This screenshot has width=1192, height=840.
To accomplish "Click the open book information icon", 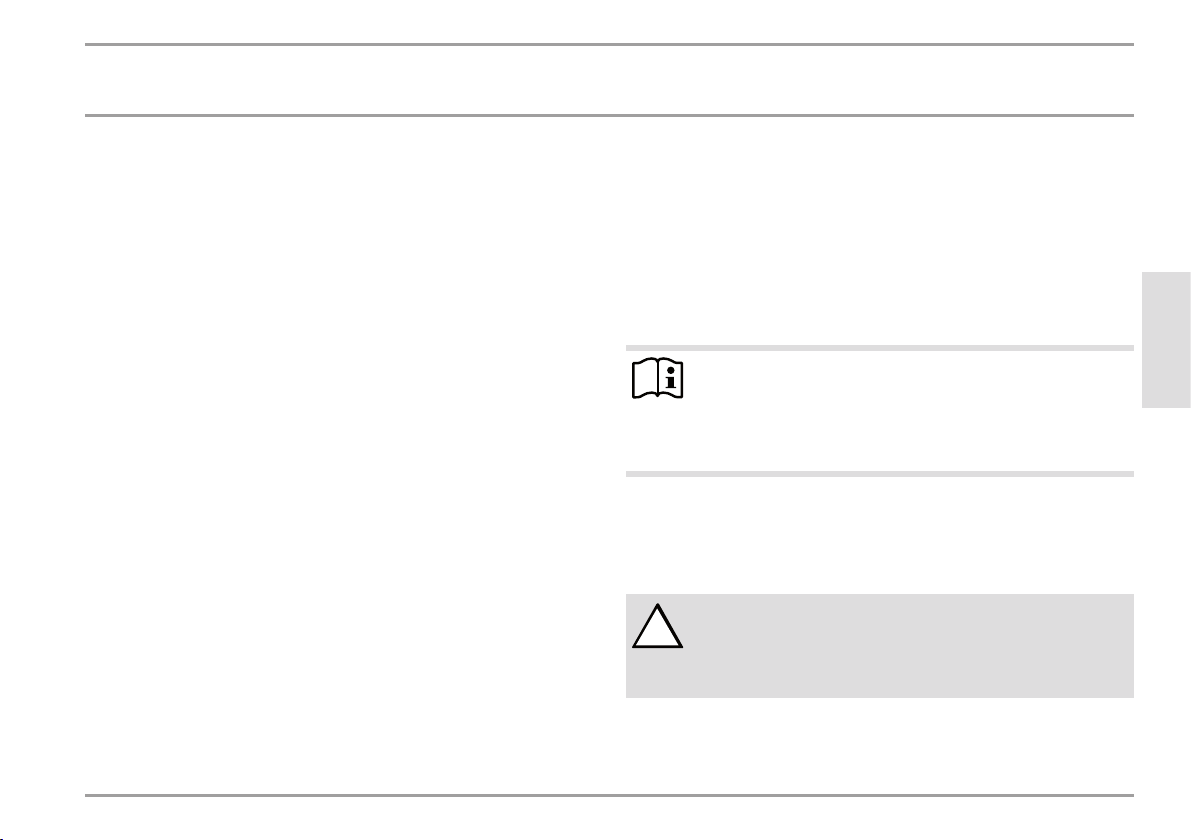I will (658, 378).
